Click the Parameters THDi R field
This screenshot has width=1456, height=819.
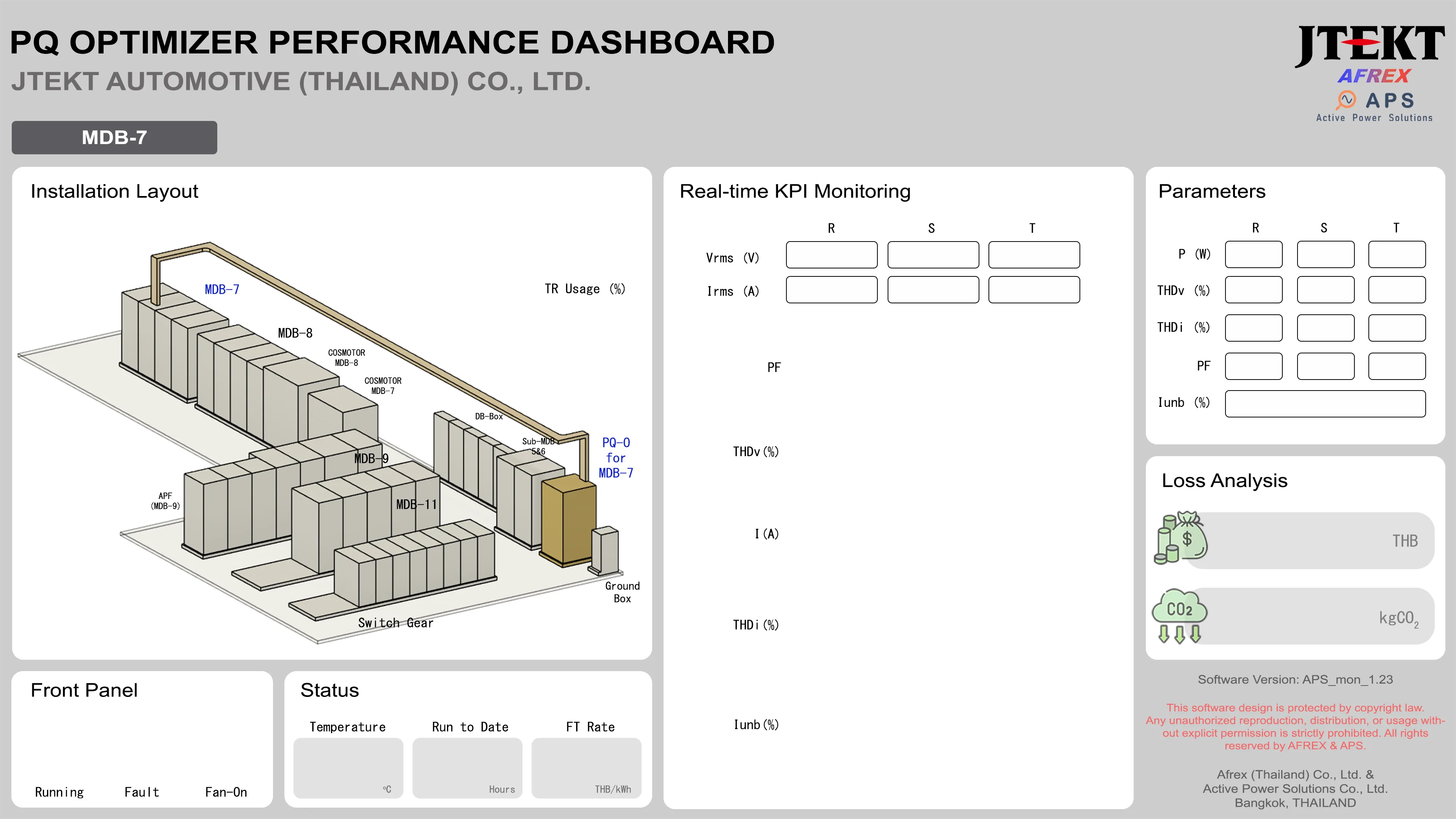1254,328
